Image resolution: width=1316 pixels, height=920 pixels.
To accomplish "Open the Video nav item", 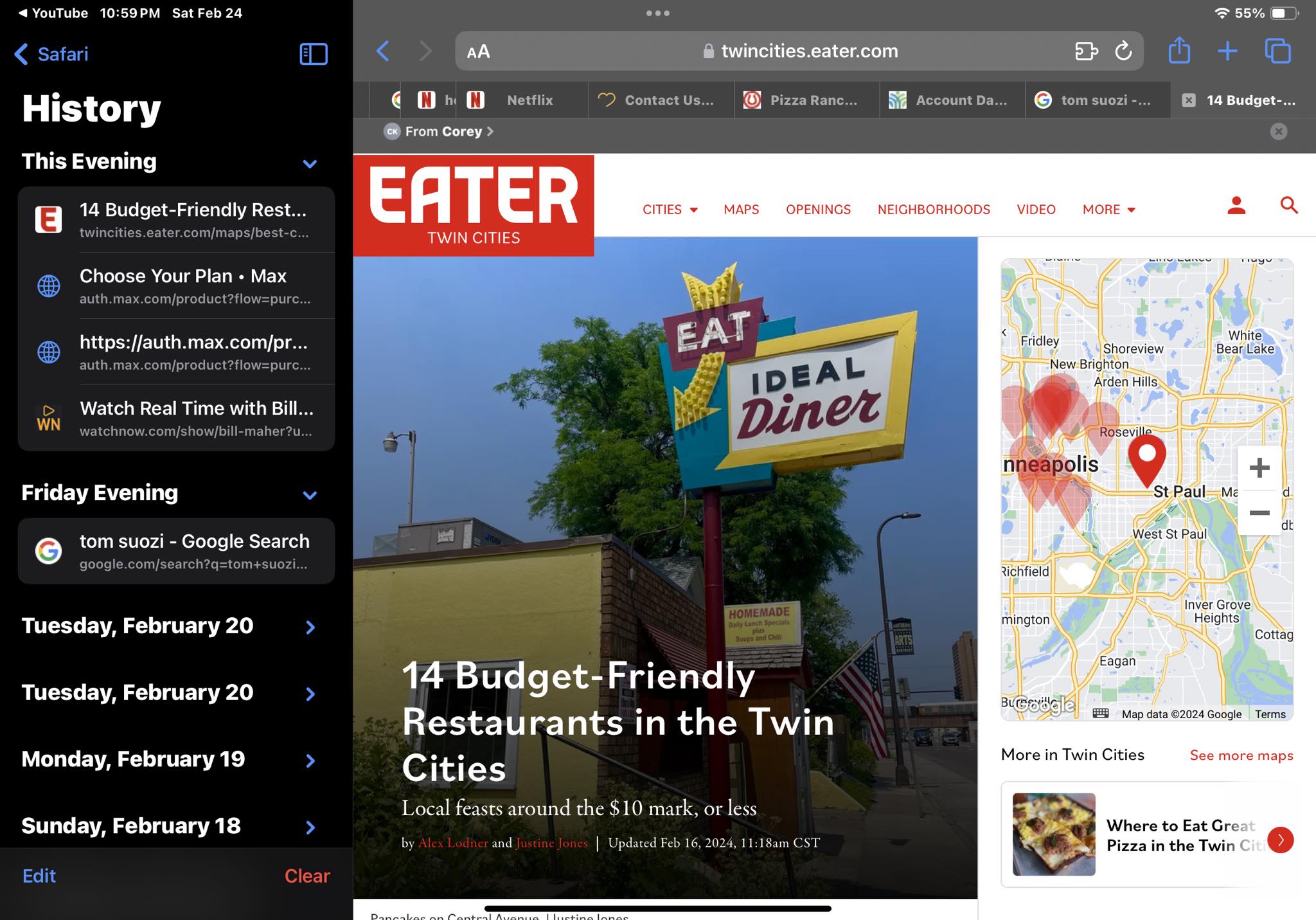I will pos(1036,210).
